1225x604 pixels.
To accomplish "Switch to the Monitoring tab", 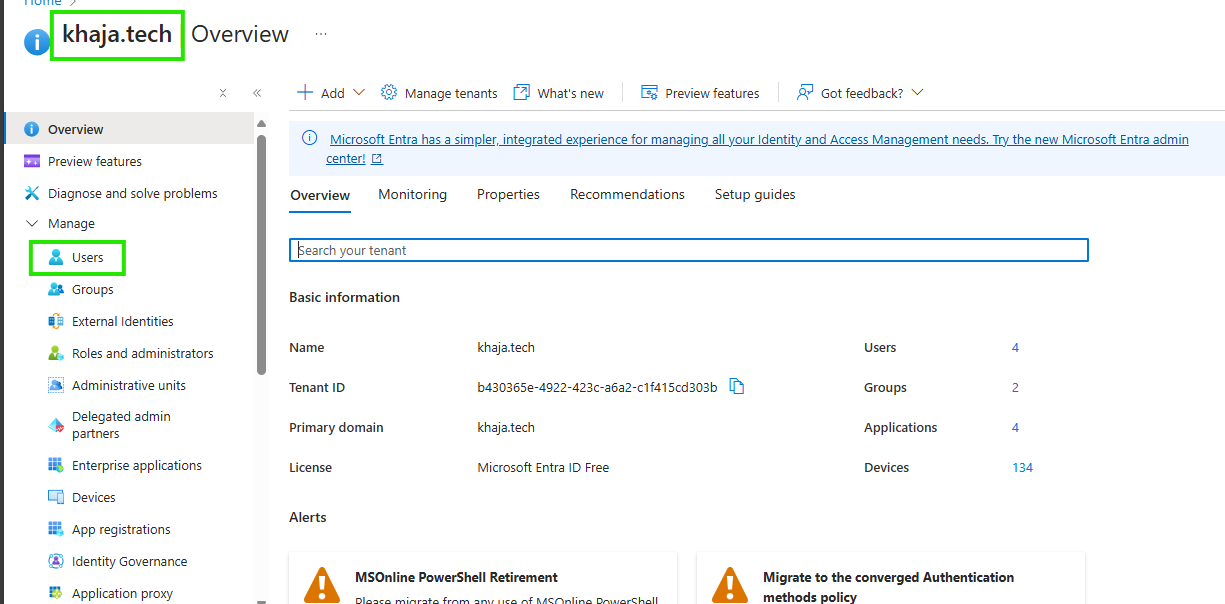I will point(412,194).
